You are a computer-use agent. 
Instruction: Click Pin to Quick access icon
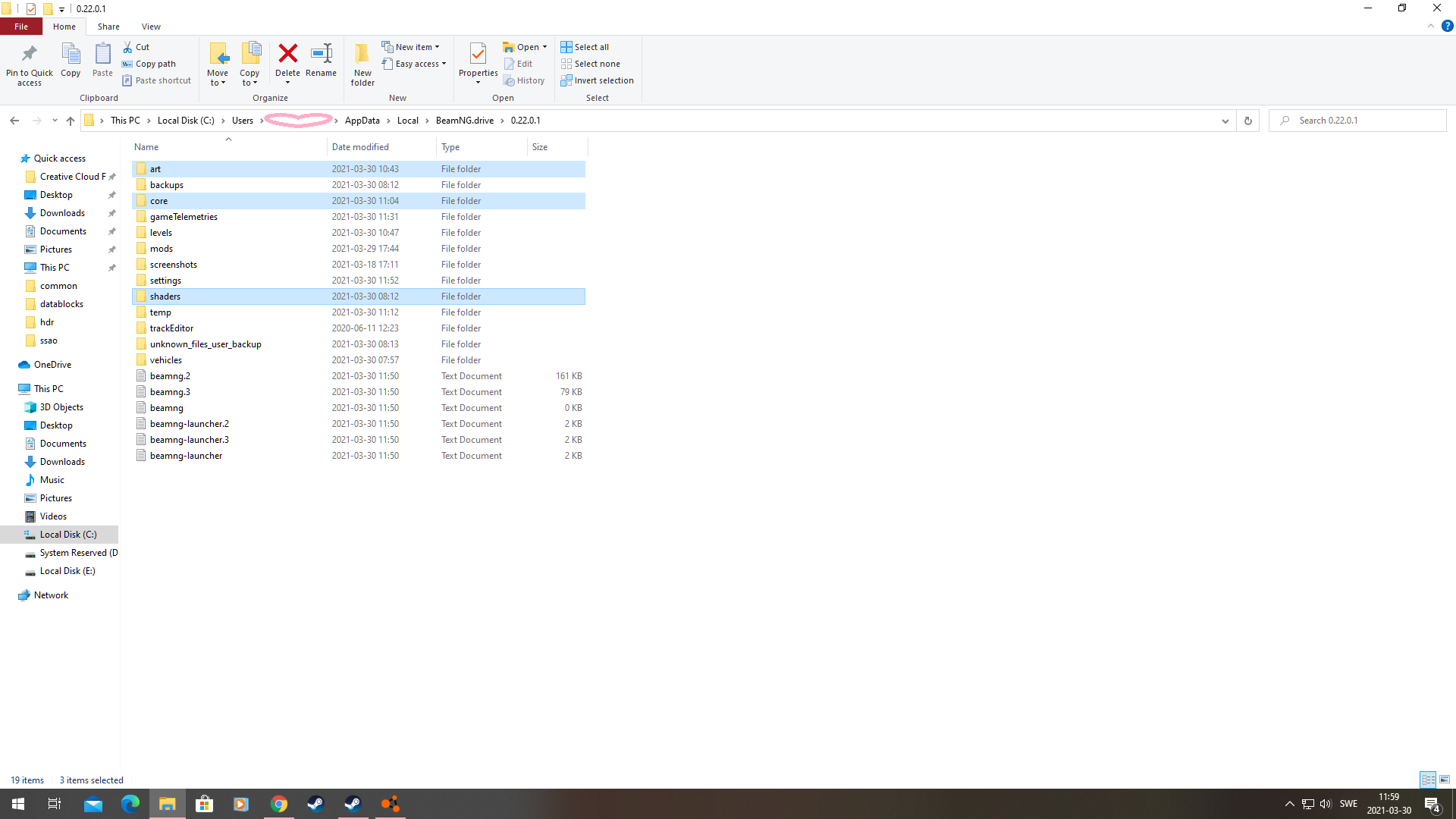point(30,54)
